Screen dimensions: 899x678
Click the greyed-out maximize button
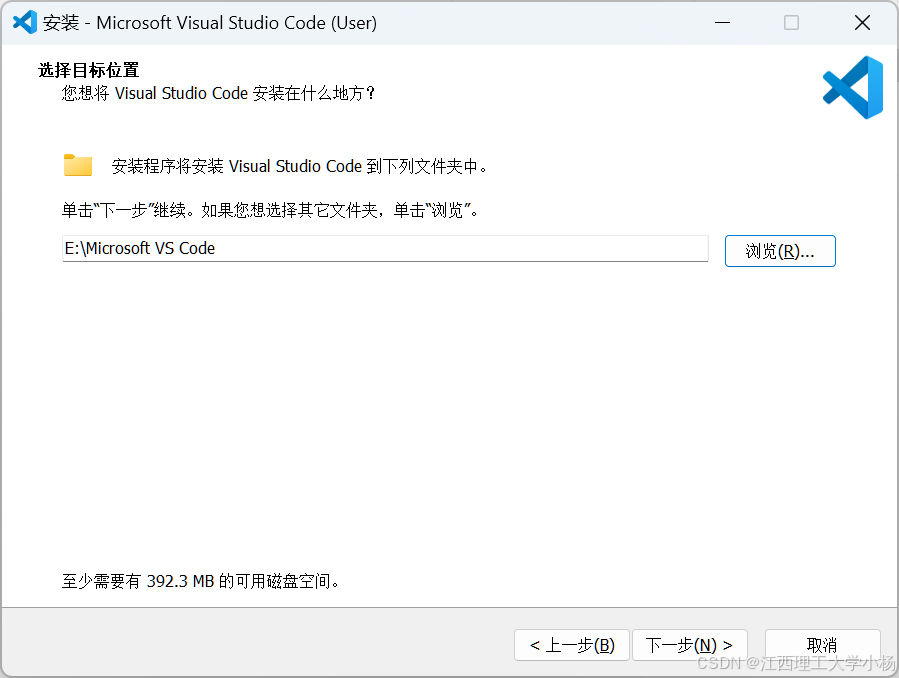click(791, 22)
